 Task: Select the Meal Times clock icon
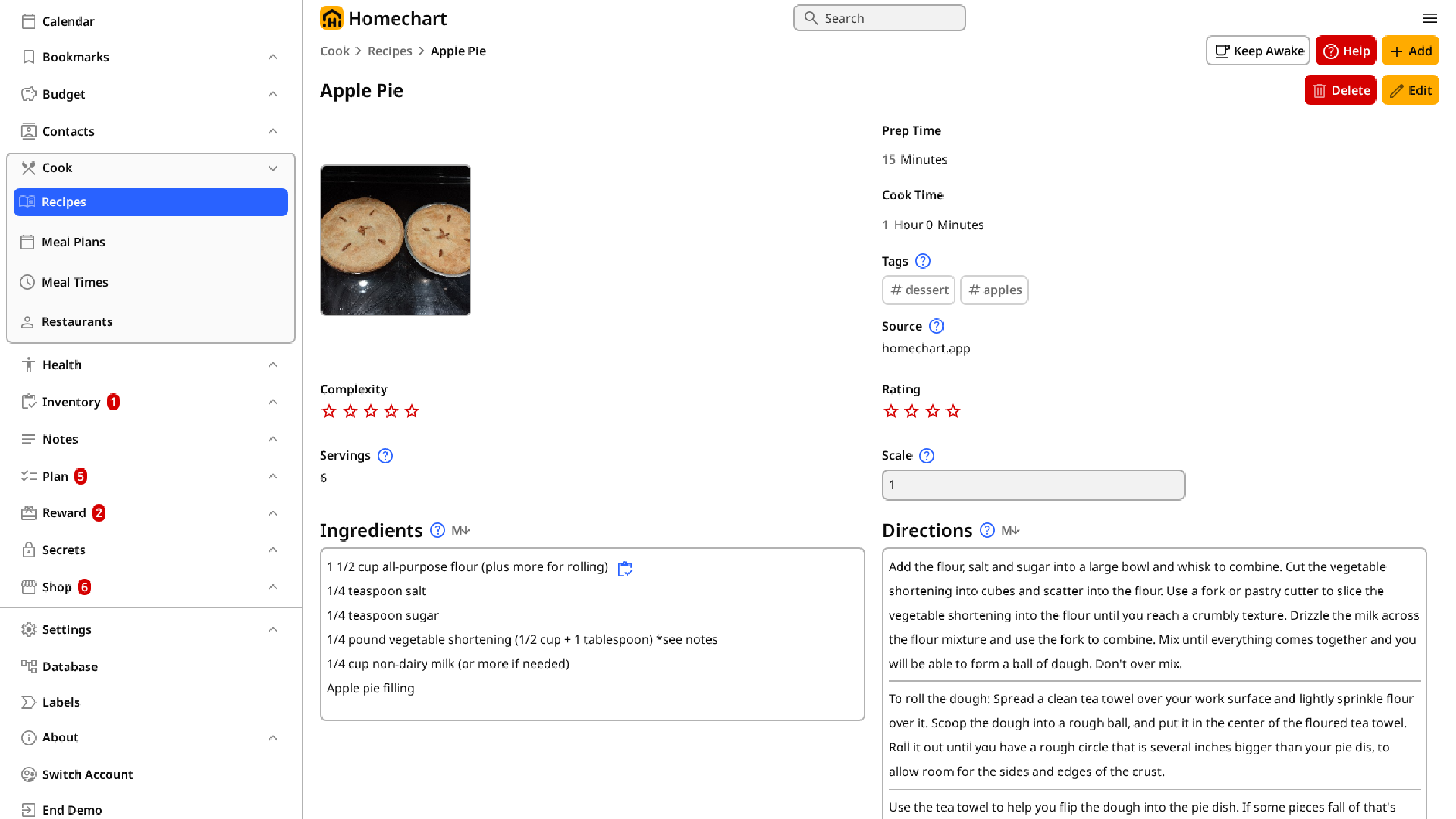(x=28, y=282)
